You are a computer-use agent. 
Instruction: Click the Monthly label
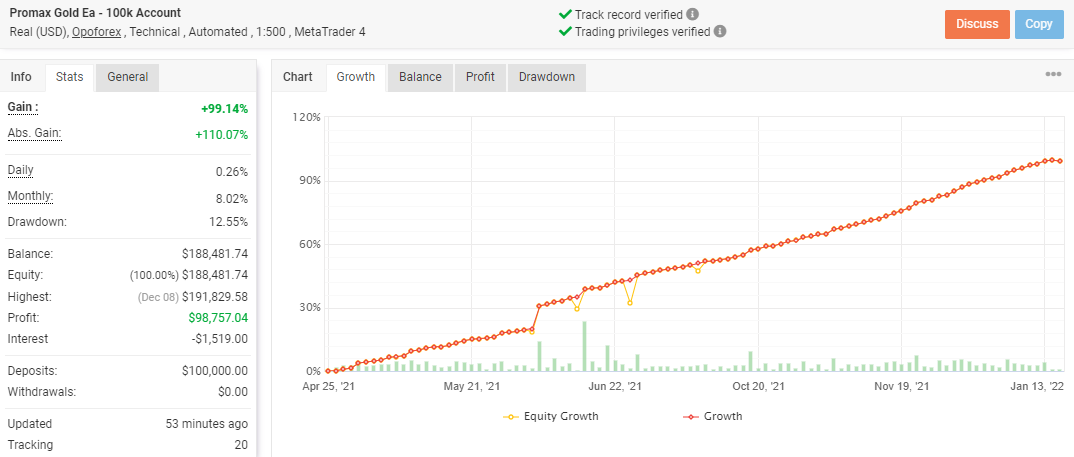[30, 196]
